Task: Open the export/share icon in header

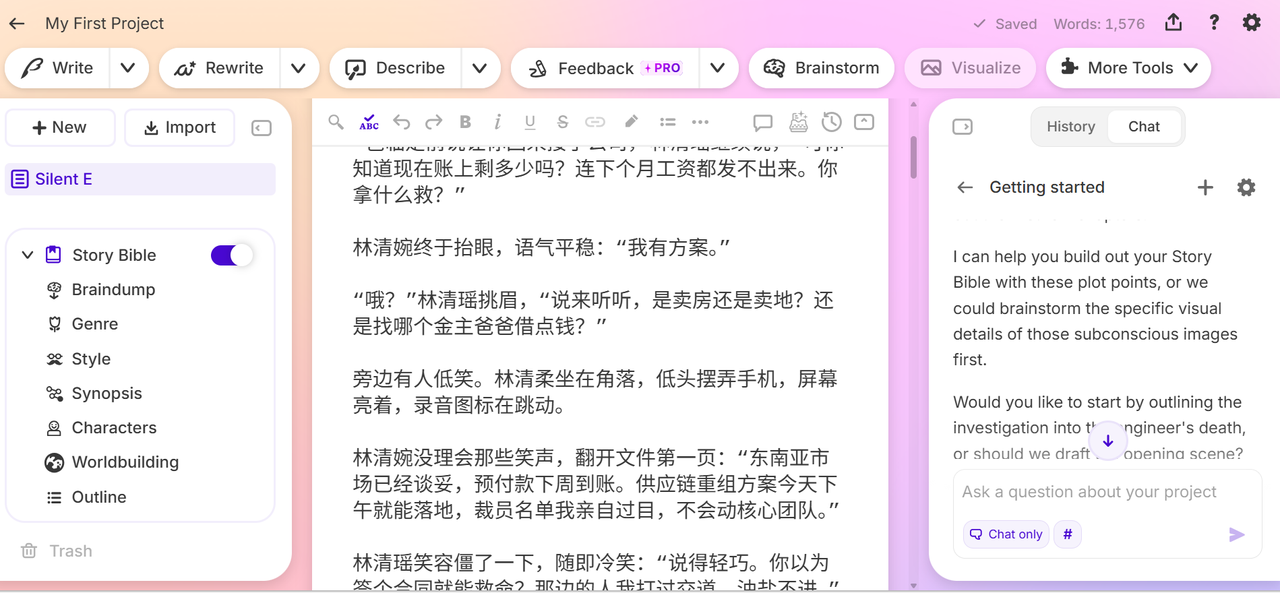Action: click(x=1174, y=23)
